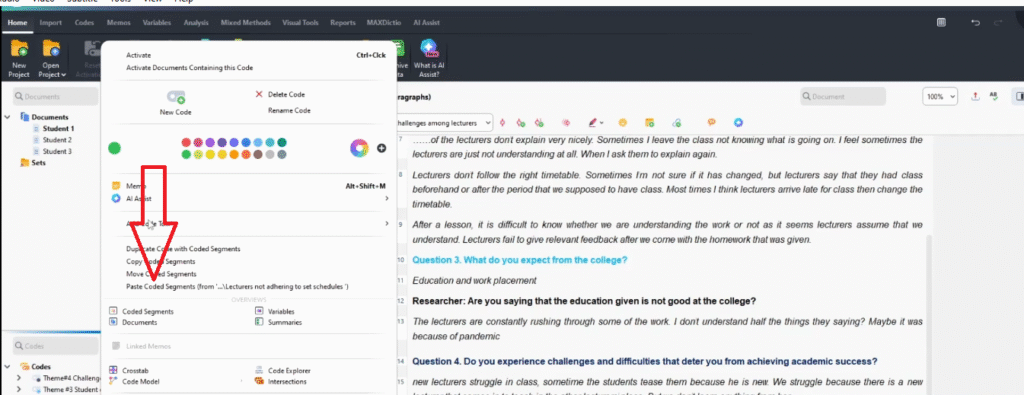The width and height of the screenshot is (1024, 395).
Task: Click the Crosstab icon
Action: pos(114,370)
